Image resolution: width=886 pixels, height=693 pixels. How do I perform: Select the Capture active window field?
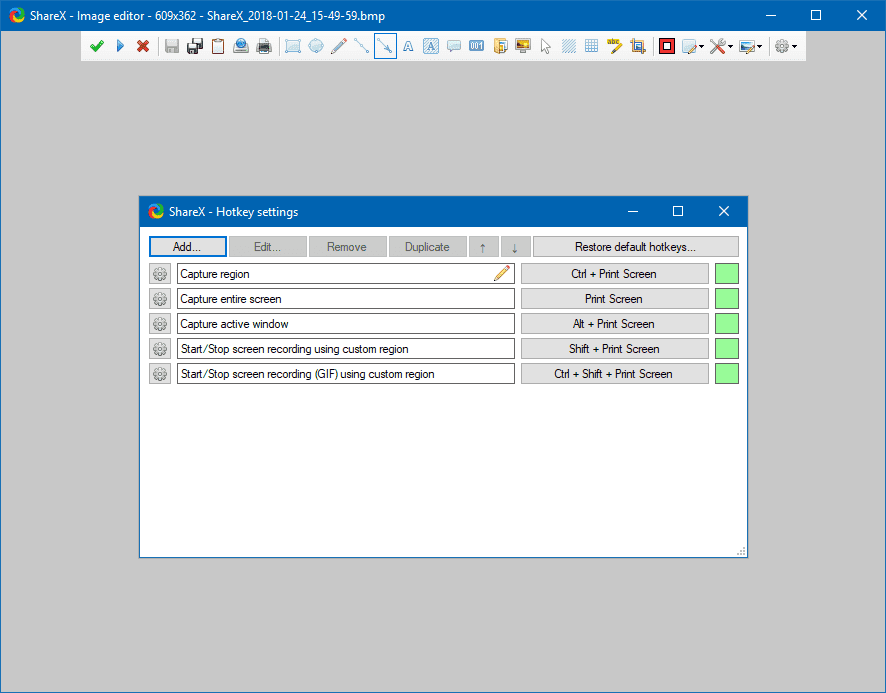345,323
